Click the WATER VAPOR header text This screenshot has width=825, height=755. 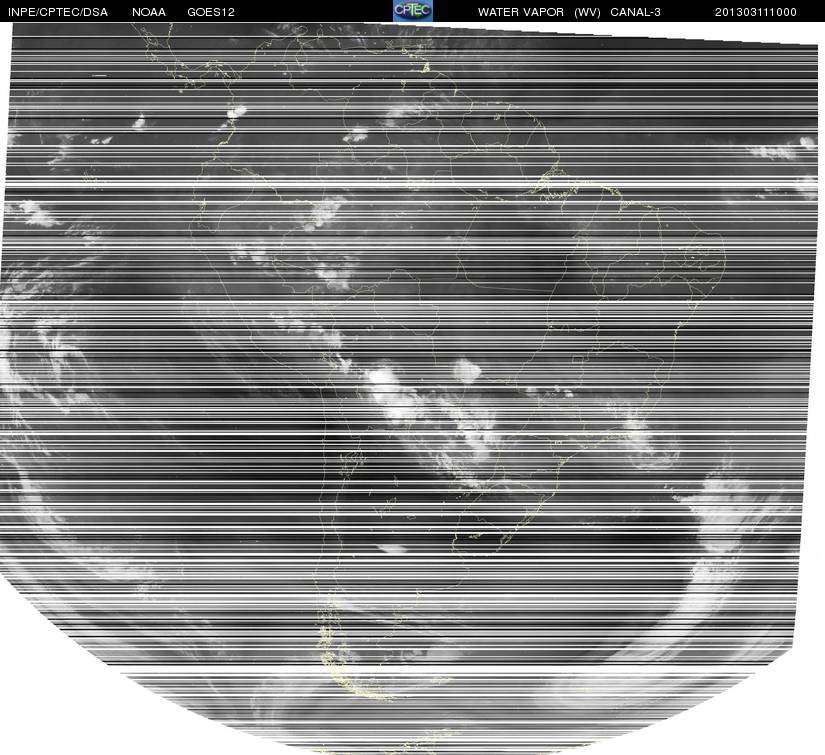[521, 12]
